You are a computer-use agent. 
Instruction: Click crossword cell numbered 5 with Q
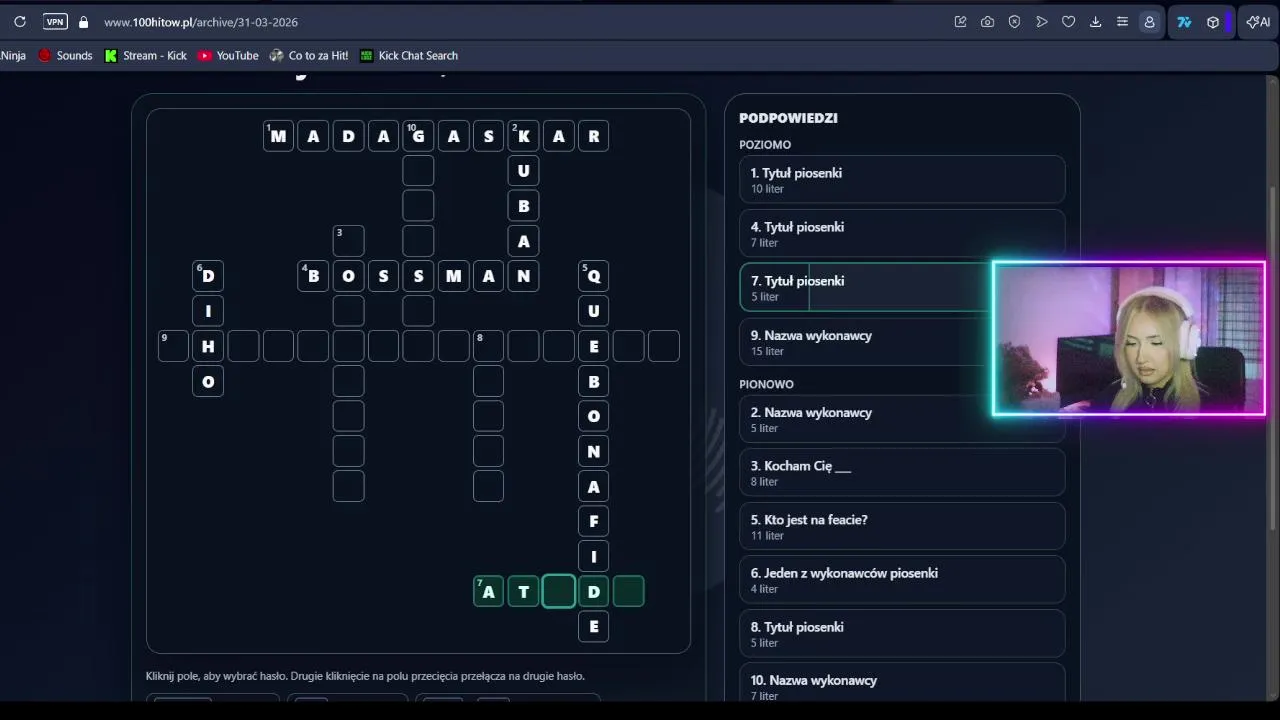point(594,276)
